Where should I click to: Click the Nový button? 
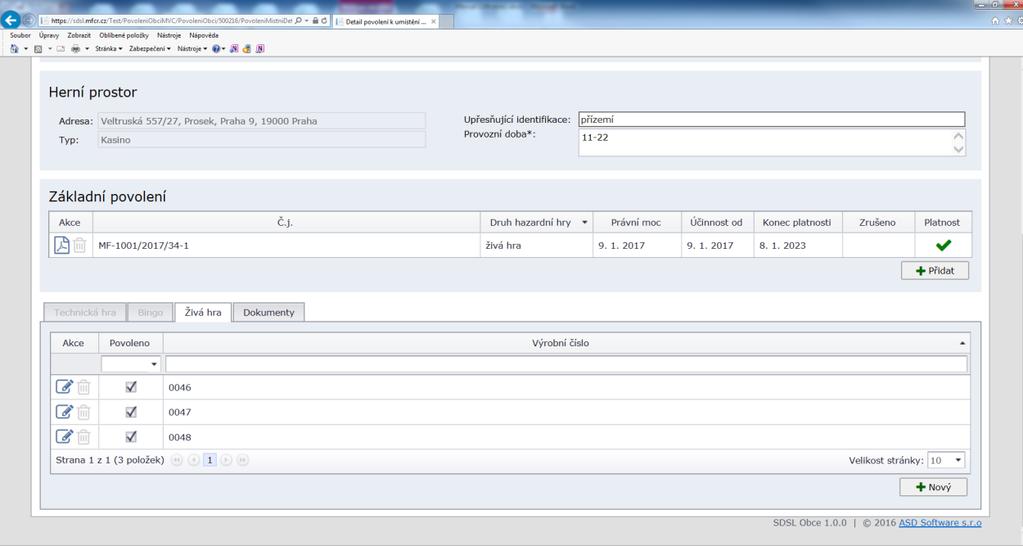[934, 487]
